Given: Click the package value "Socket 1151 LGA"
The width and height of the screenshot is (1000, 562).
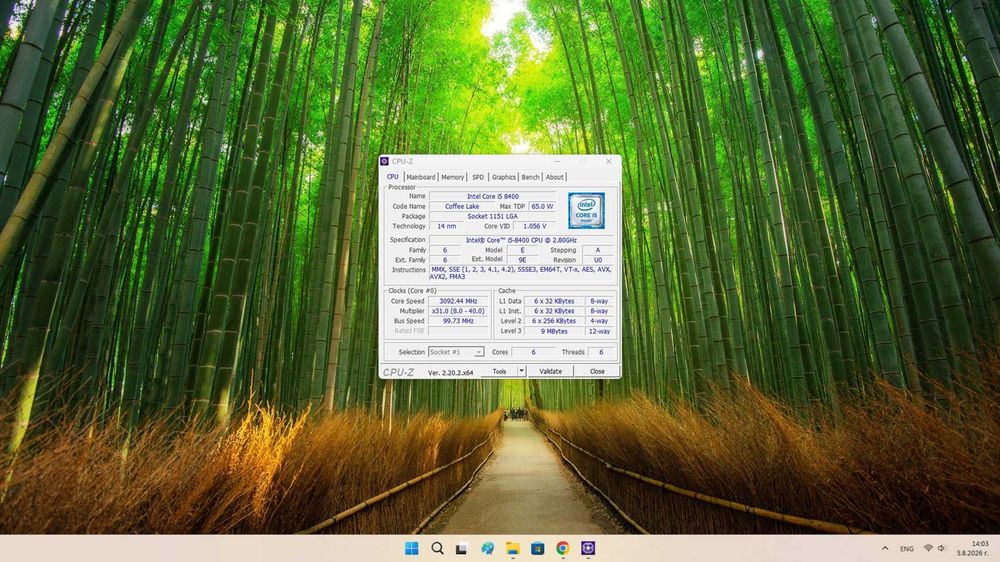Looking at the screenshot, I should pos(492,217).
